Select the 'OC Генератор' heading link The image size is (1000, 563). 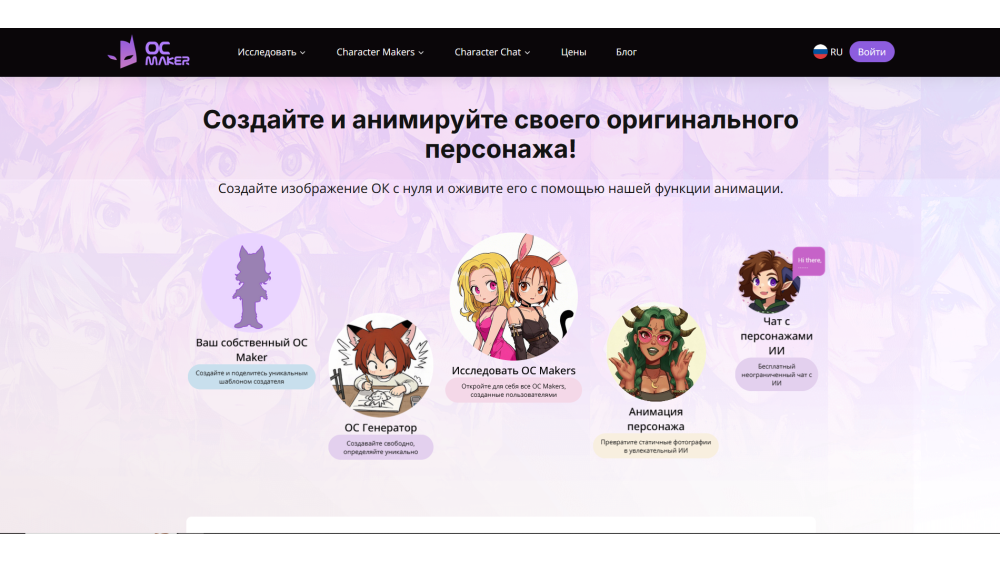pos(380,428)
